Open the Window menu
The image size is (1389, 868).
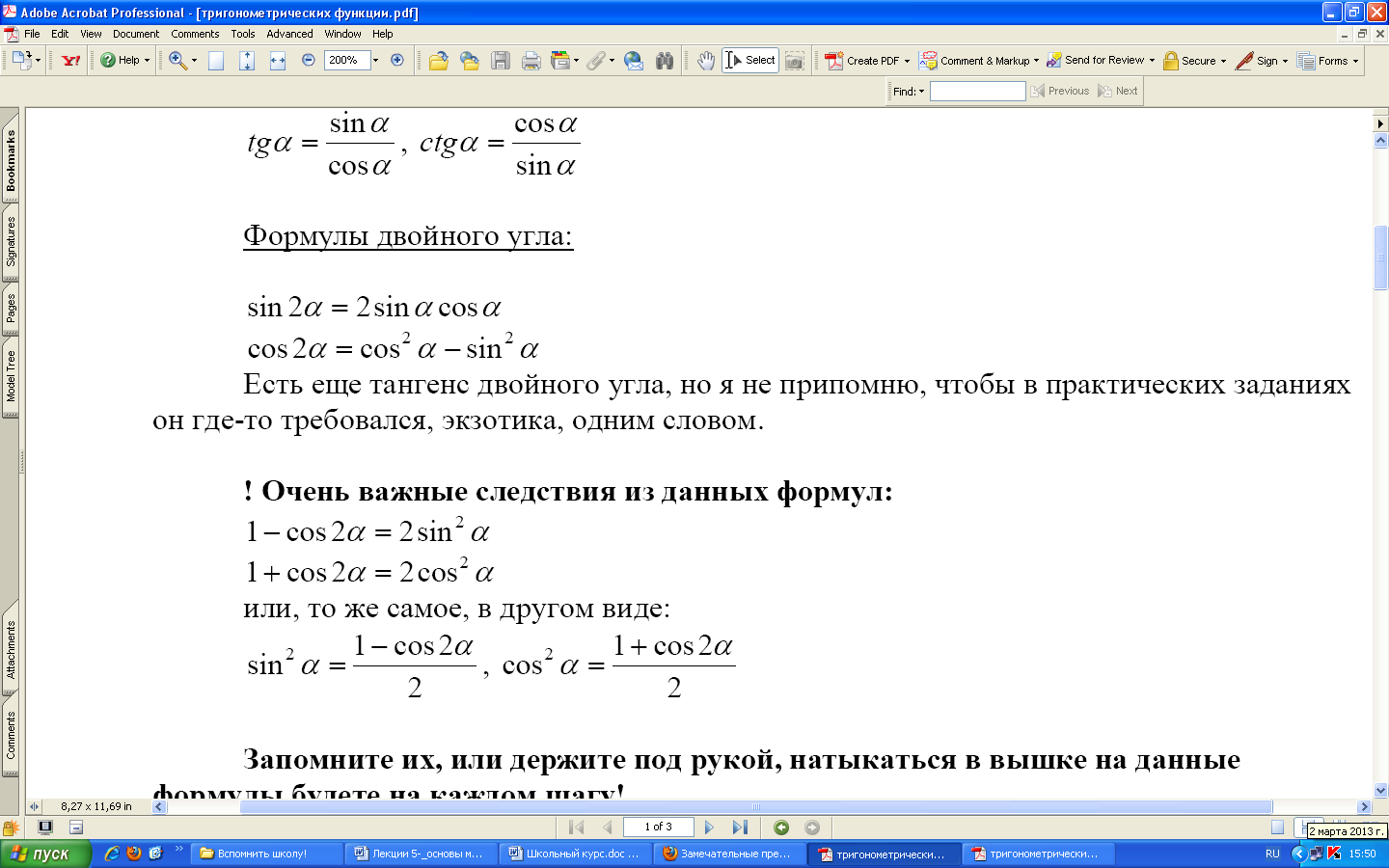click(342, 34)
